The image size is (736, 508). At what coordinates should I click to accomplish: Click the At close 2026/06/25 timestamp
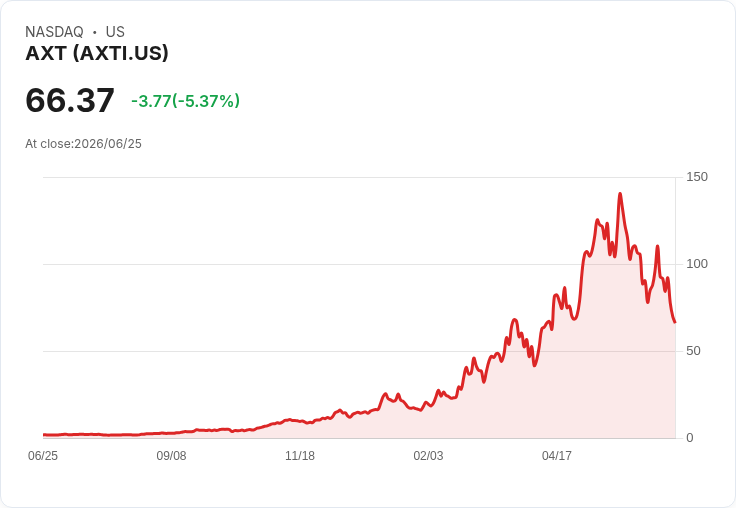click(x=84, y=144)
